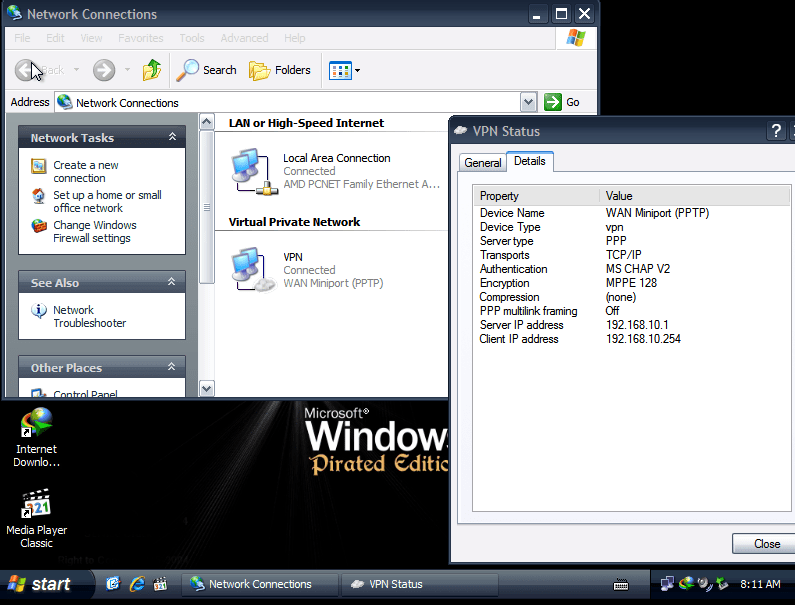795x605 pixels.
Task: Open the Advanced menu
Action: coord(244,38)
